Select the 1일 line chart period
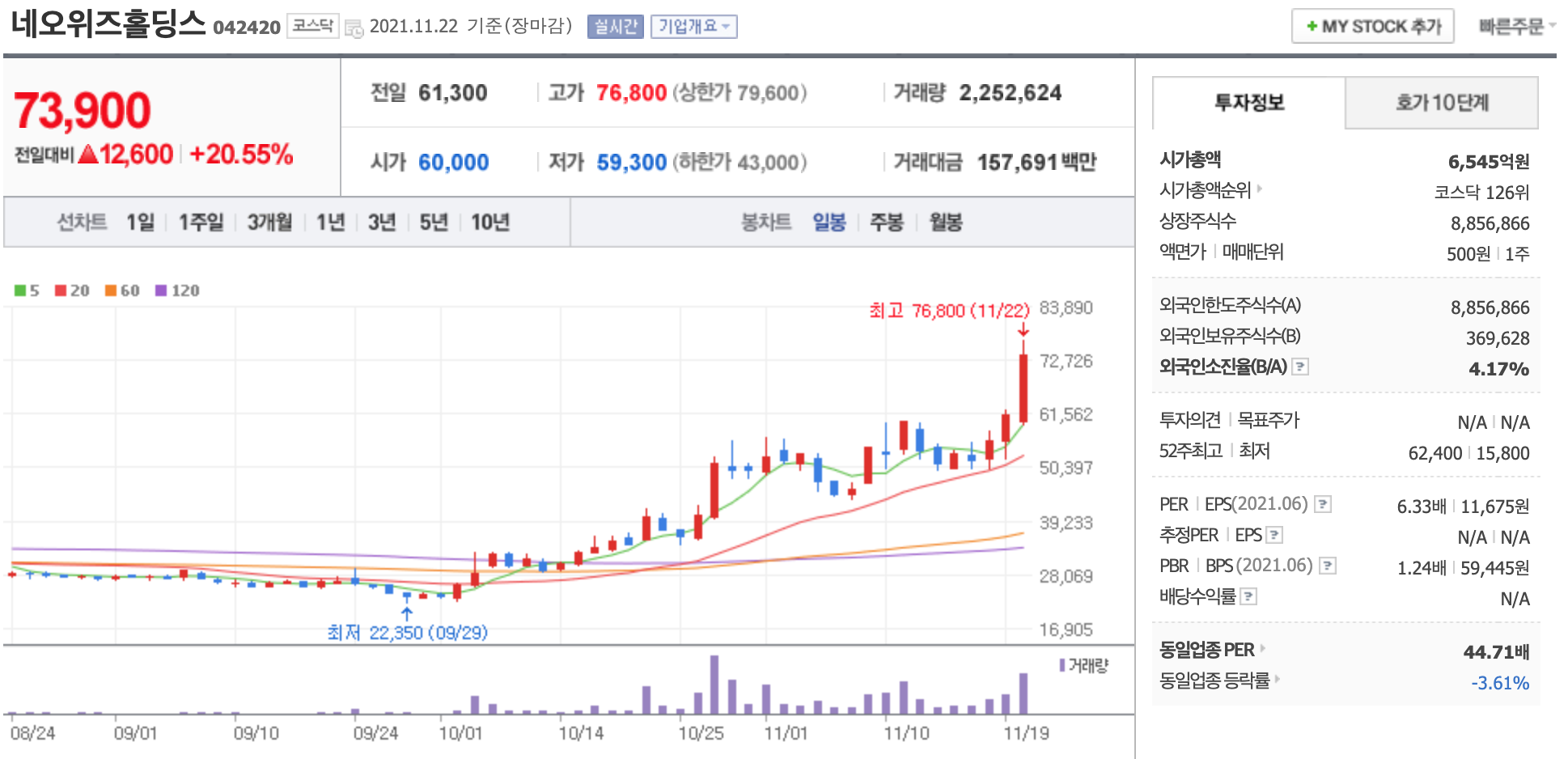Image resolution: width=1568 pixels, height=759 pixels. pyautogui.click(x=140, y=222)
